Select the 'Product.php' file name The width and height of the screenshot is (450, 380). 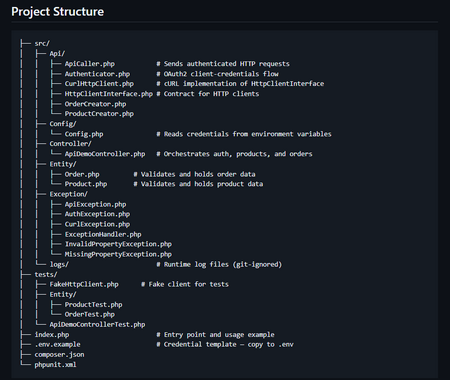tap(86, 184)
